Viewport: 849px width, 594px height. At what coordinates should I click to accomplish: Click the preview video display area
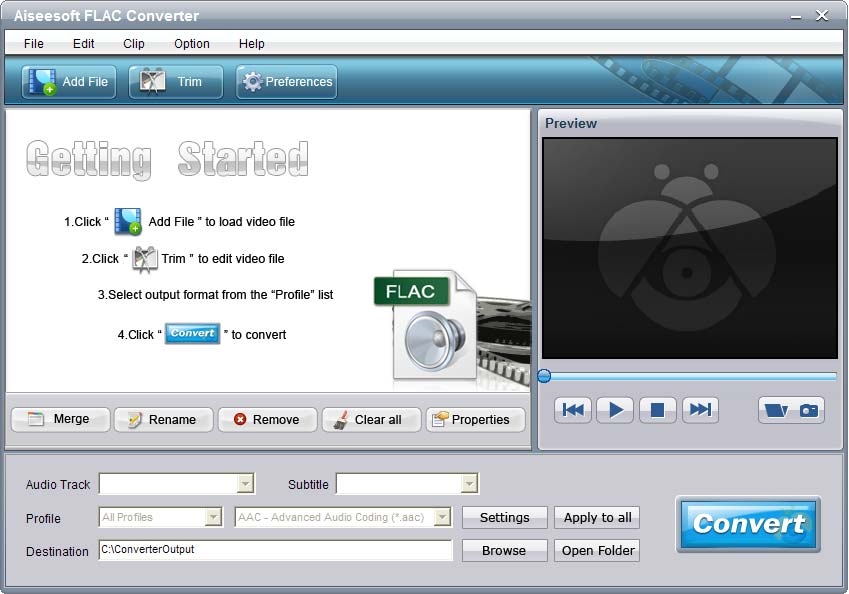[x=690, y=248]
